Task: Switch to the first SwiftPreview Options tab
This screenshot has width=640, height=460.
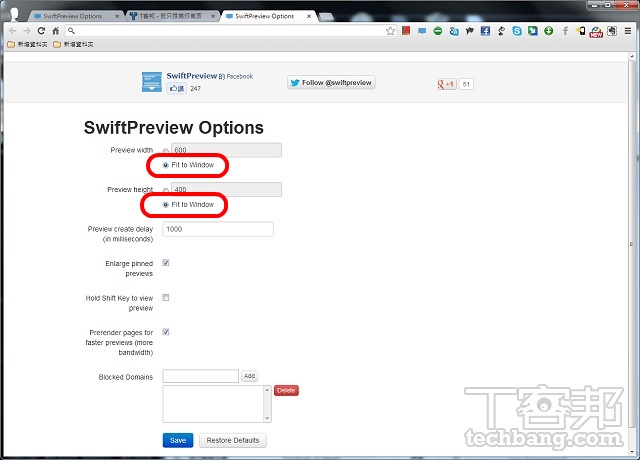Action: (x=73, y=16)
